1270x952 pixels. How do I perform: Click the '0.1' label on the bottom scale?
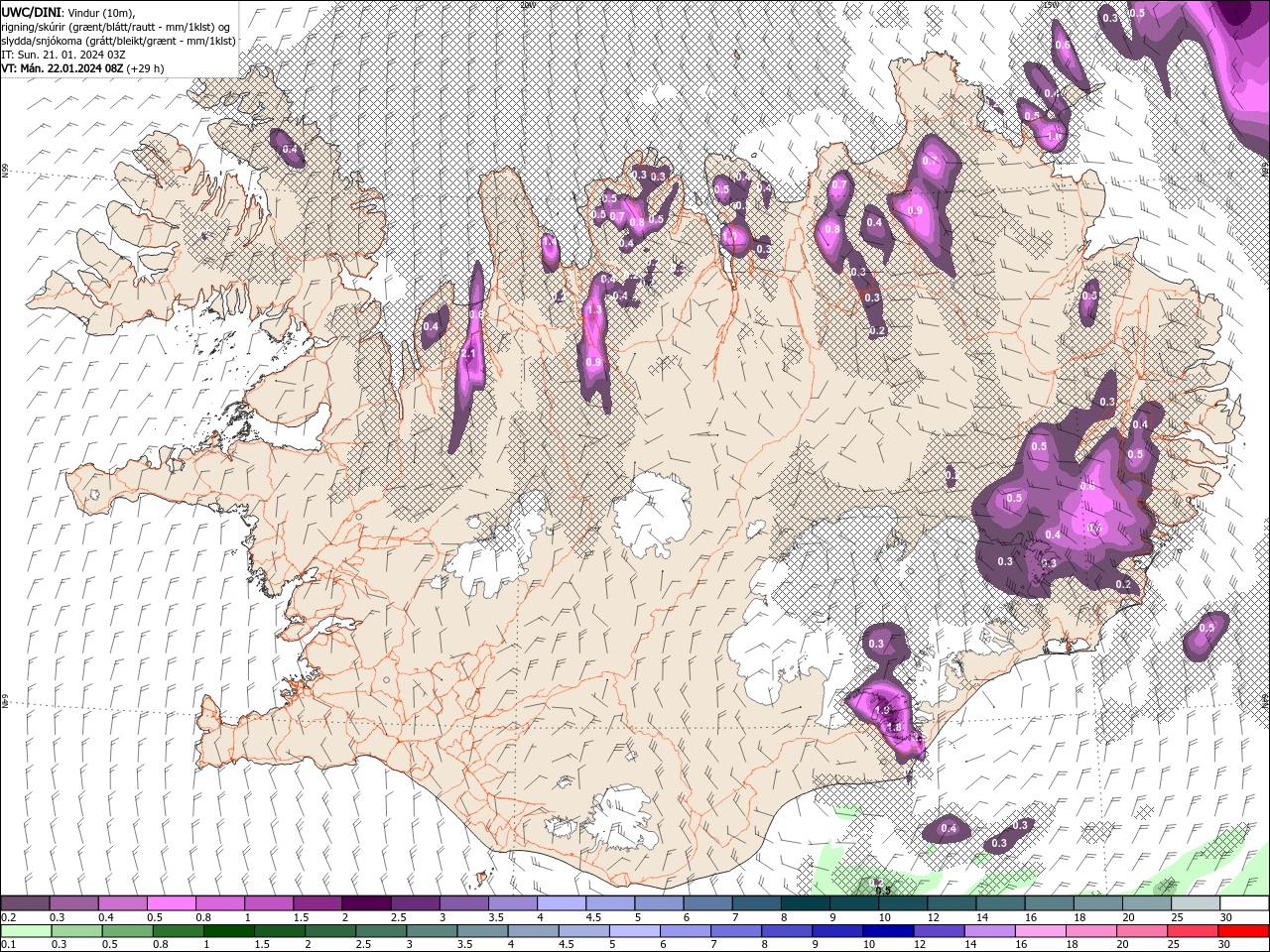[8, 945]
